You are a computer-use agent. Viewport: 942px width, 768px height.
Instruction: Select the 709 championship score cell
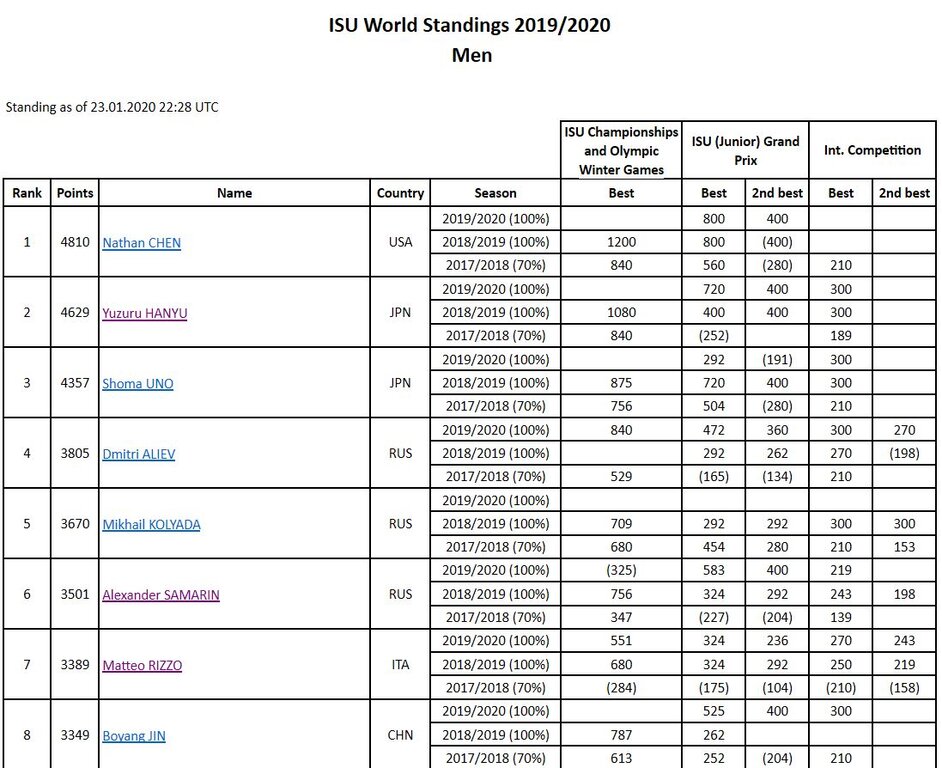[x=621, y=523]
